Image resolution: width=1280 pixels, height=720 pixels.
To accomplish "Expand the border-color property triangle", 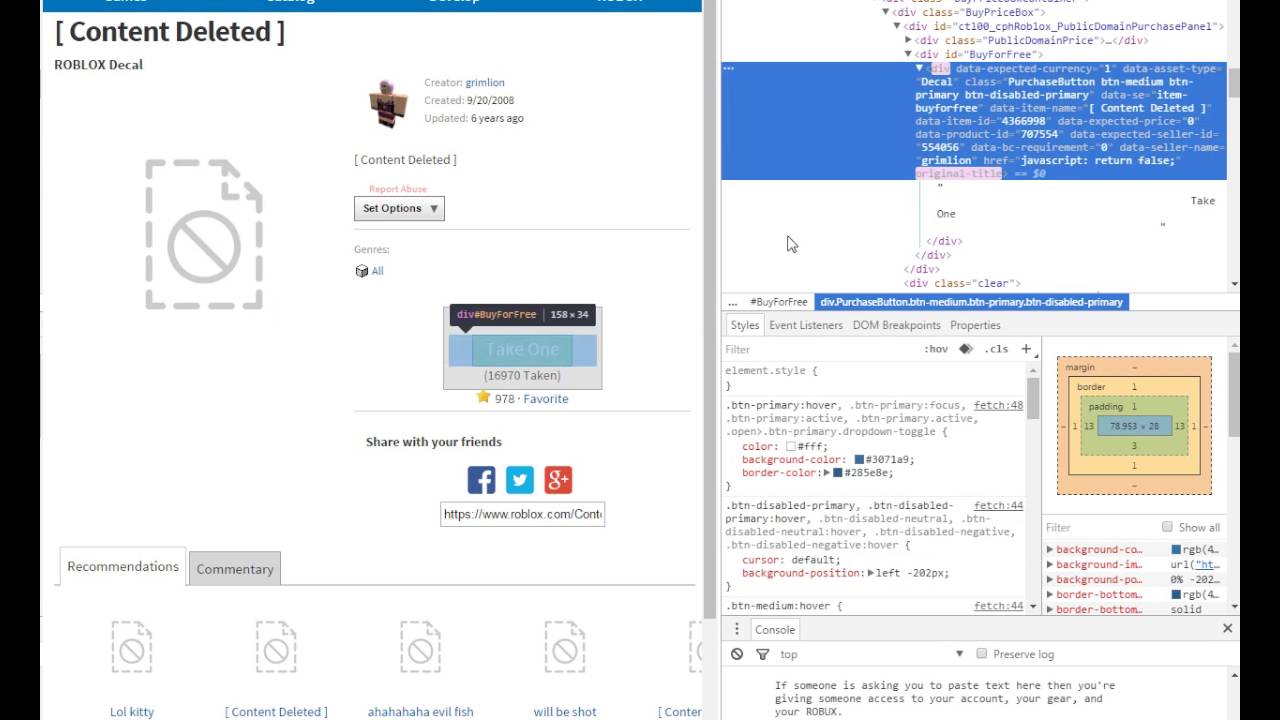I will click(826, 472).
